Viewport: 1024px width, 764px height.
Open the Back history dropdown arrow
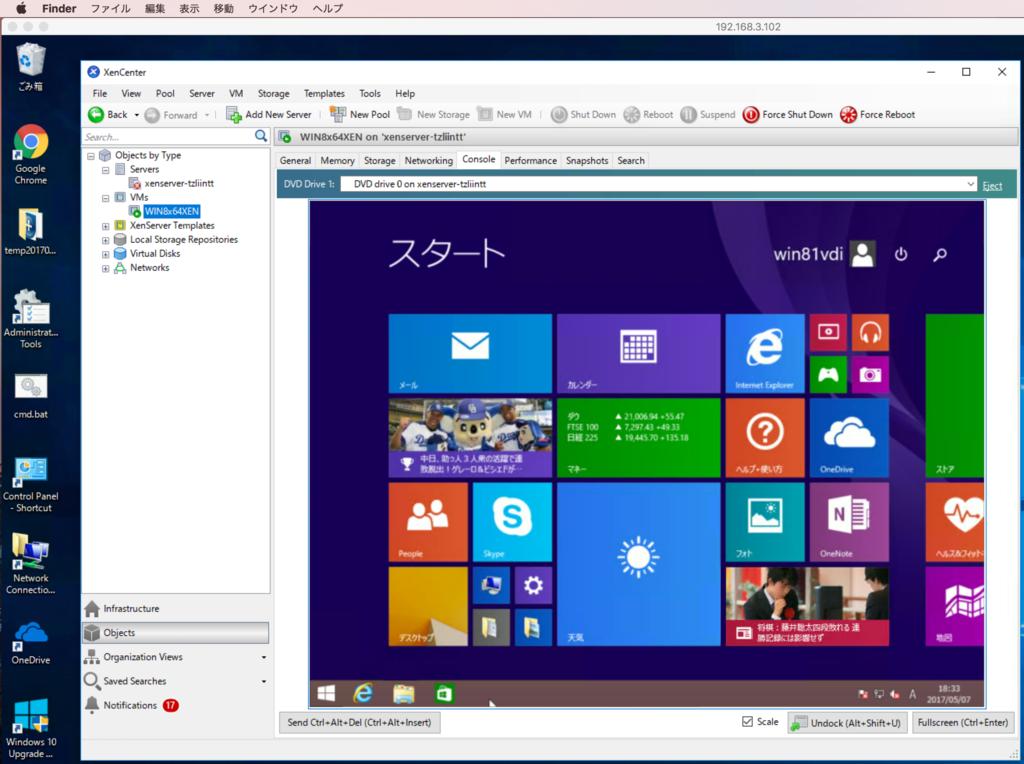coord(136,115)
